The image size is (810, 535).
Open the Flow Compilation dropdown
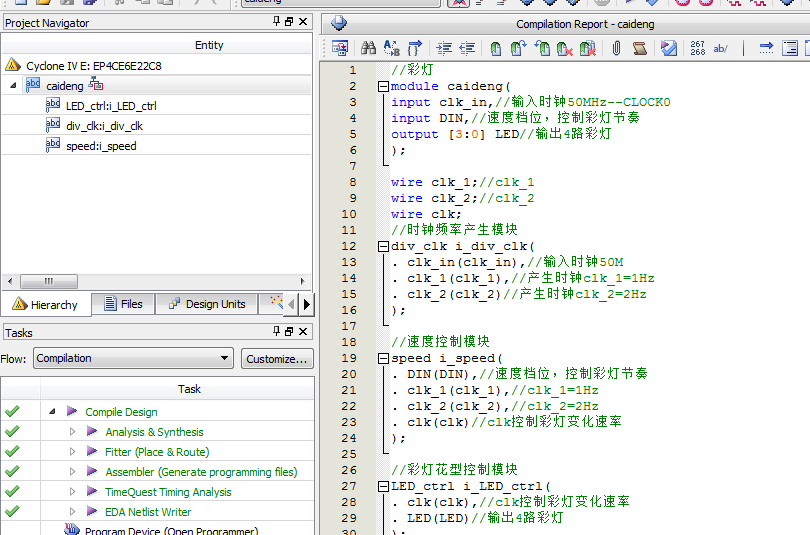click(224, 358)
